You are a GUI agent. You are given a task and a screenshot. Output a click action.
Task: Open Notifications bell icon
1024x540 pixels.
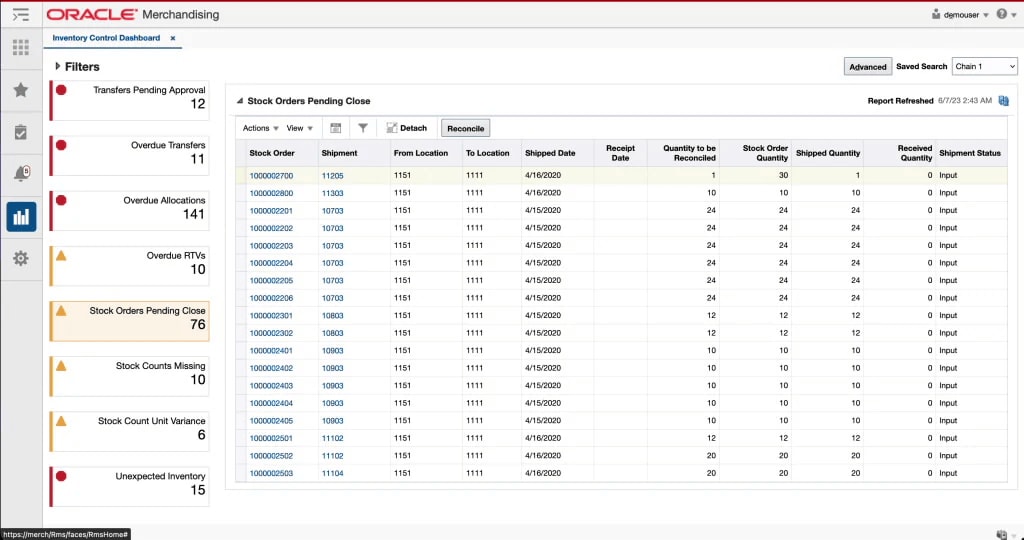click(x=20, y=174)
